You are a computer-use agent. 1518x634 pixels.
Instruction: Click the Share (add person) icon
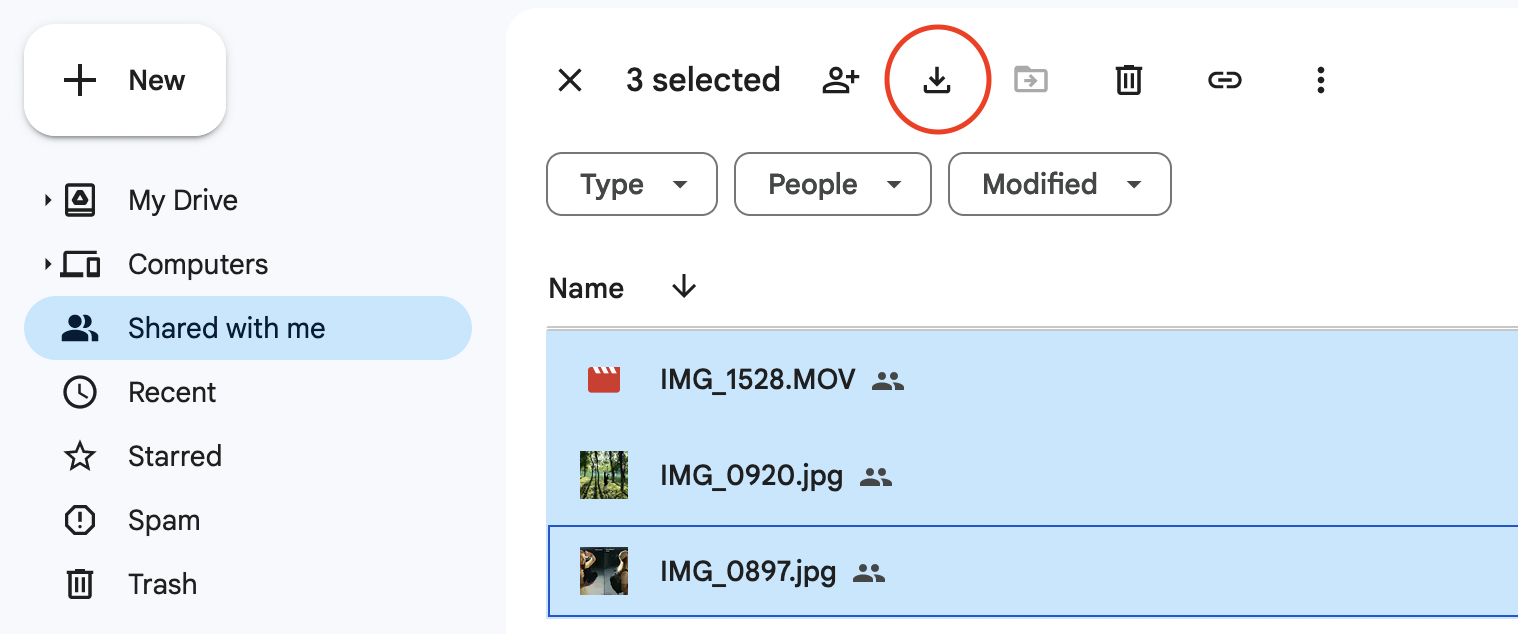point(841,80)
